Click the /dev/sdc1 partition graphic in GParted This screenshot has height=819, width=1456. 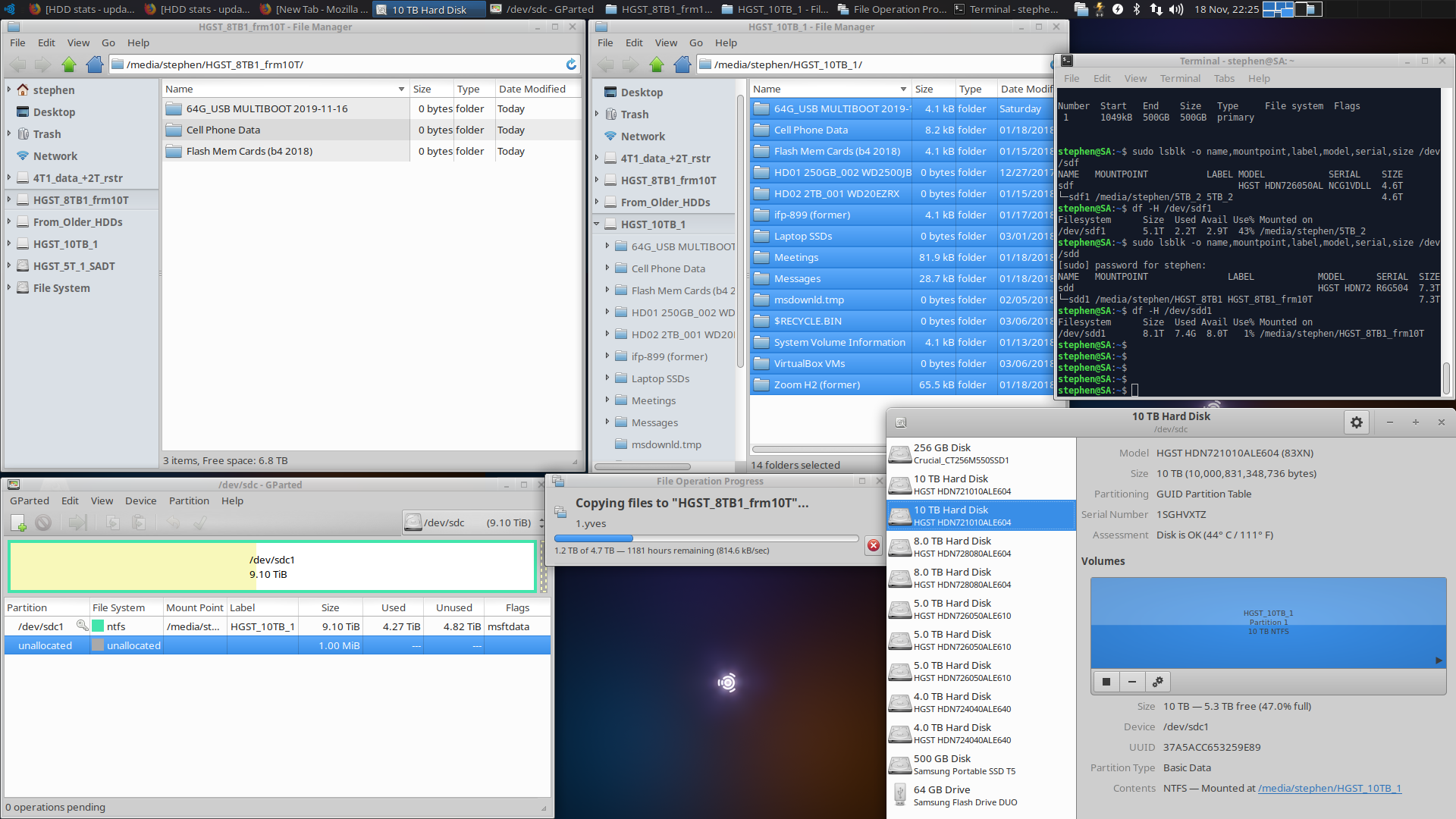coord(272,566)
